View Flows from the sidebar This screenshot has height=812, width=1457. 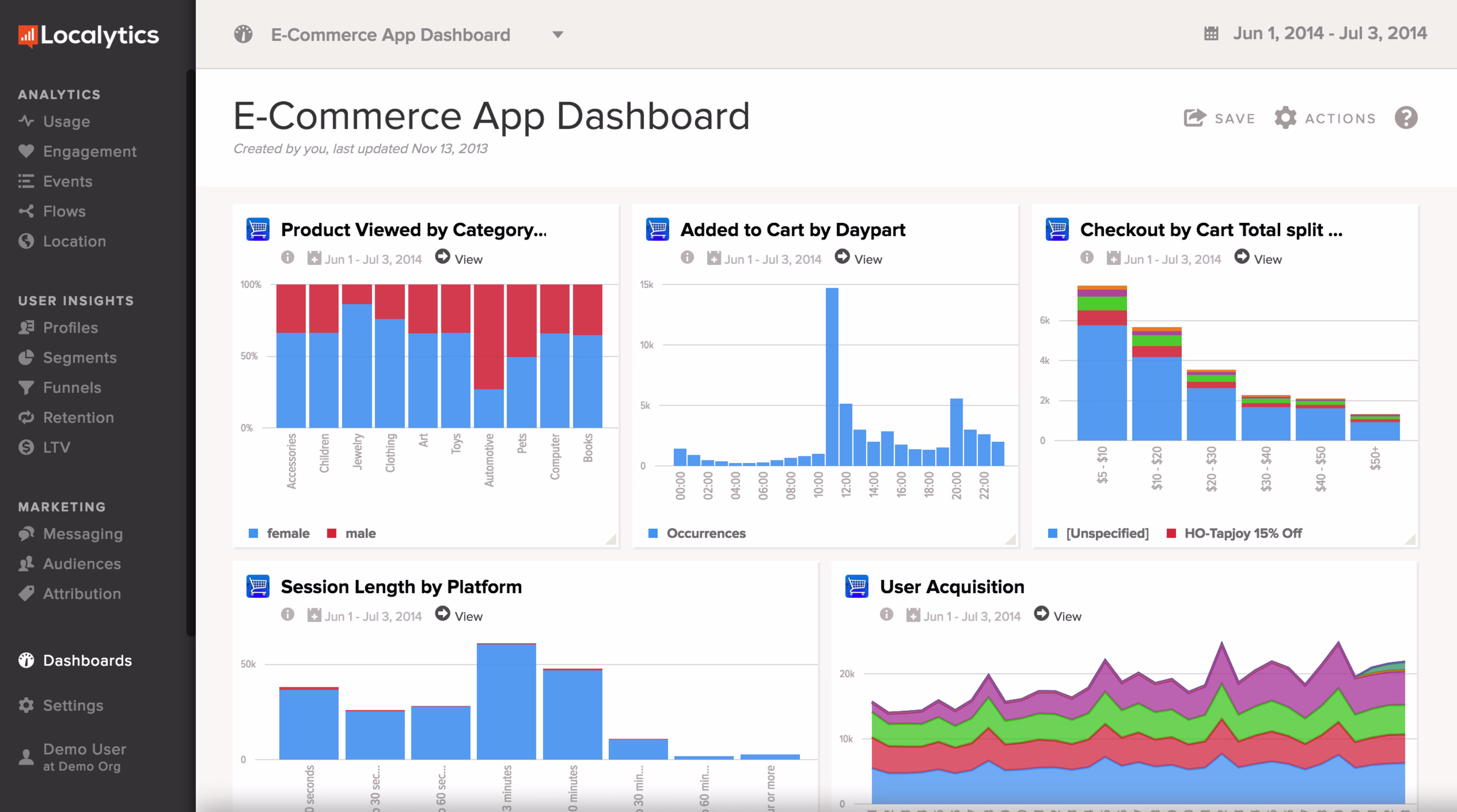click(x=64, y=211)
